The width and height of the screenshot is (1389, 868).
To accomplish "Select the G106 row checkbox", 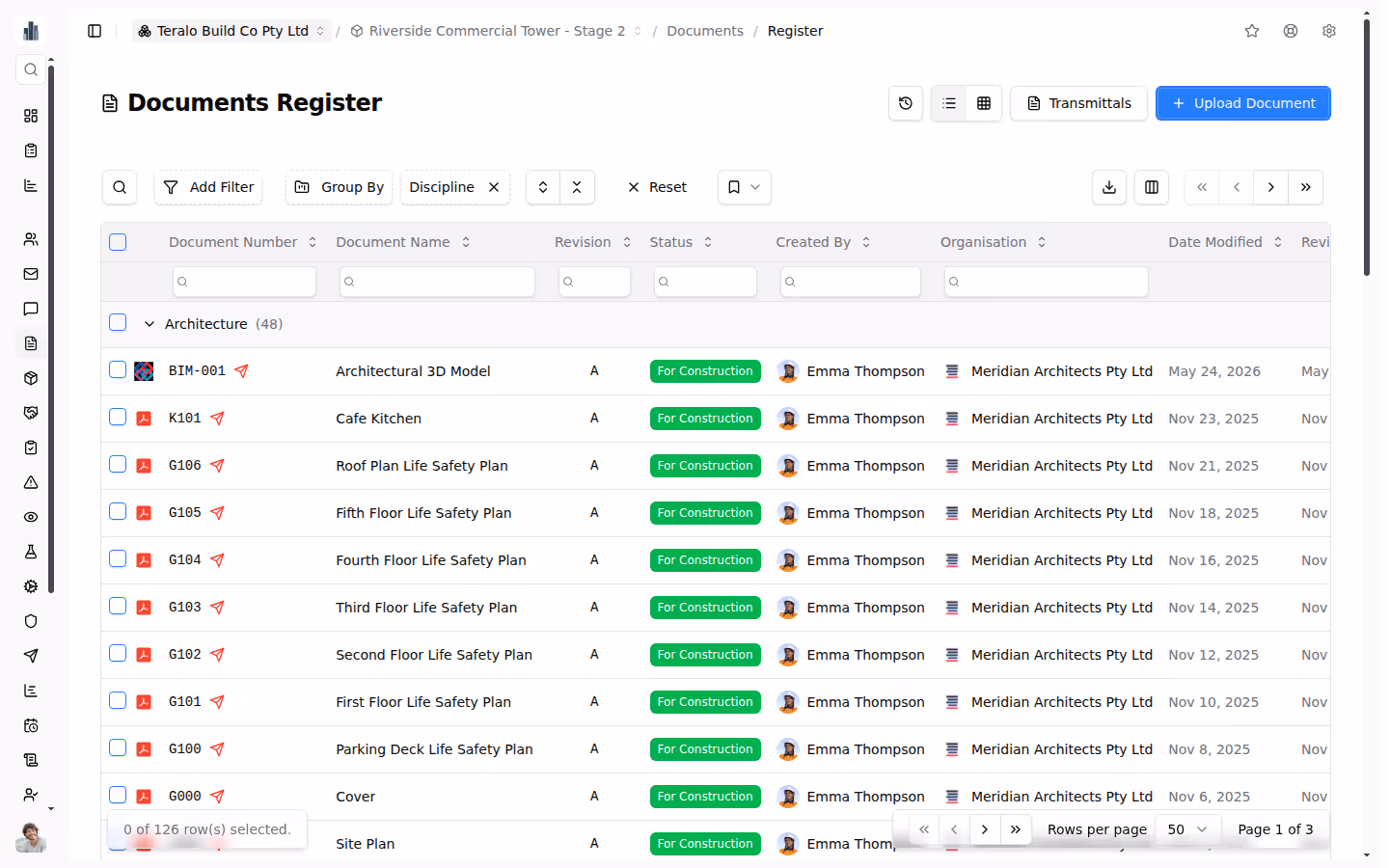I will pyautogui.click(x=118, y=464).
